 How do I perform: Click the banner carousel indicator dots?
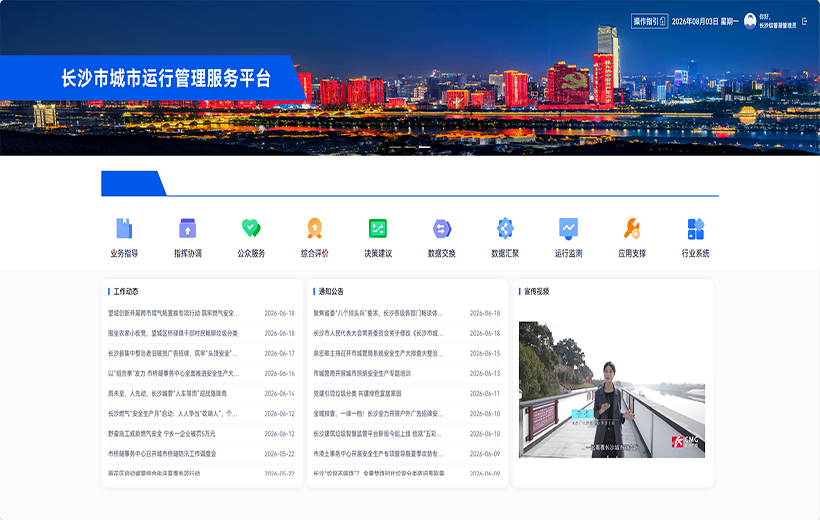[410, 147]
